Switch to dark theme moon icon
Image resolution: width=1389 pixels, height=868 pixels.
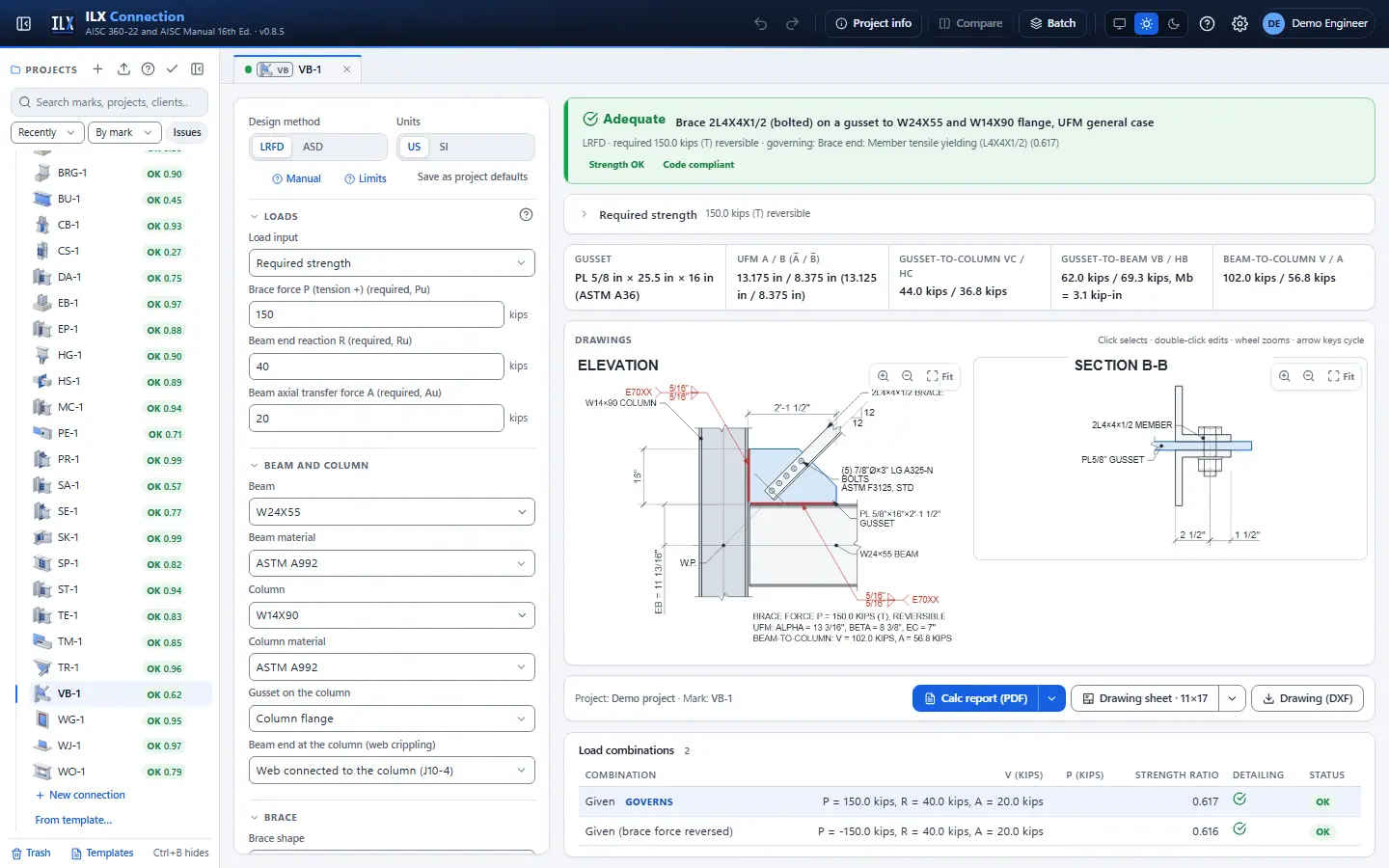click(1174, 23)
